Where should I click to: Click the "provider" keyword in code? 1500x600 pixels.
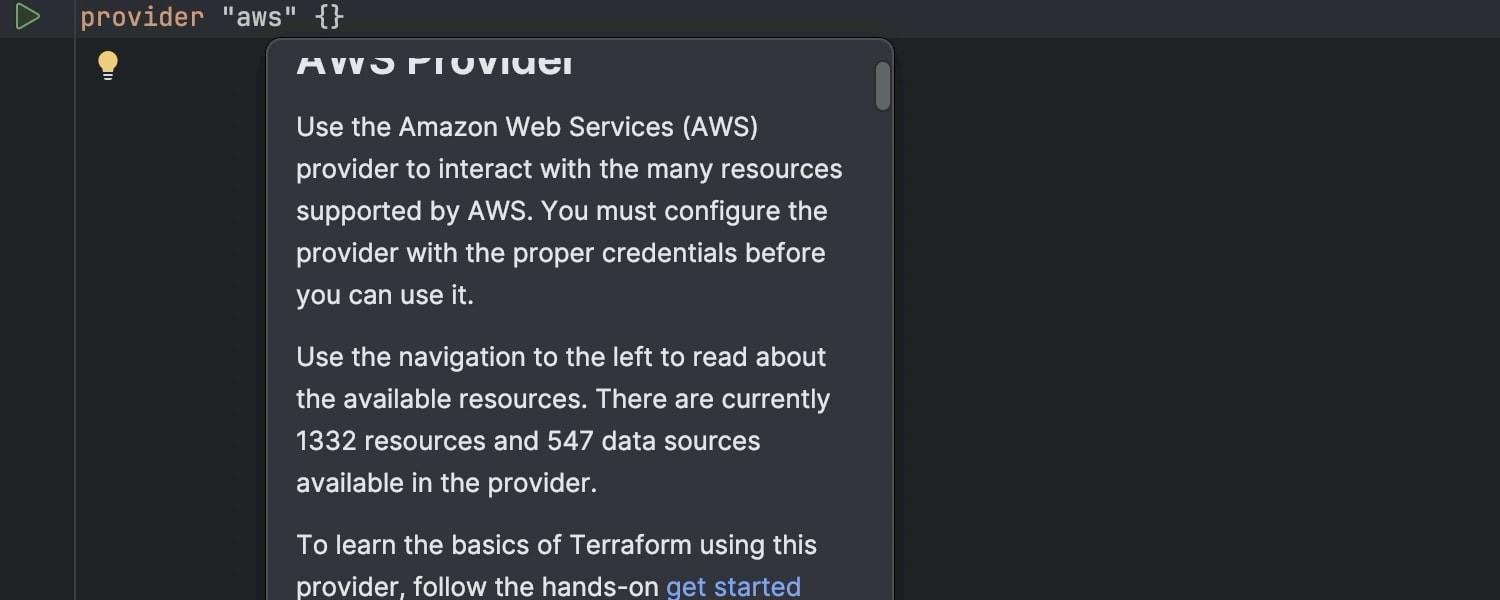142,18
